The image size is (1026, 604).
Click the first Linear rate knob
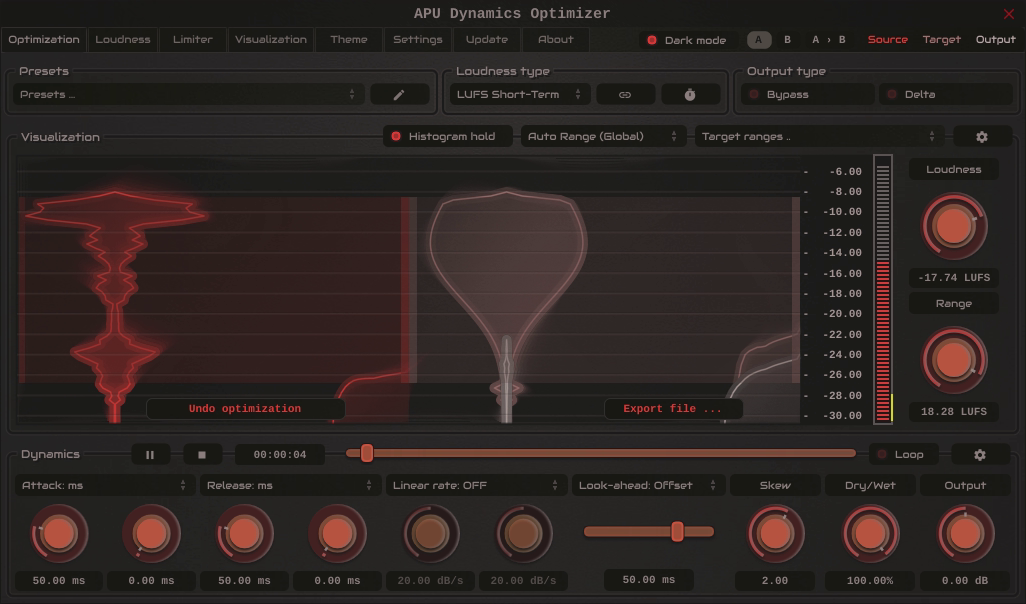point(430,533)
